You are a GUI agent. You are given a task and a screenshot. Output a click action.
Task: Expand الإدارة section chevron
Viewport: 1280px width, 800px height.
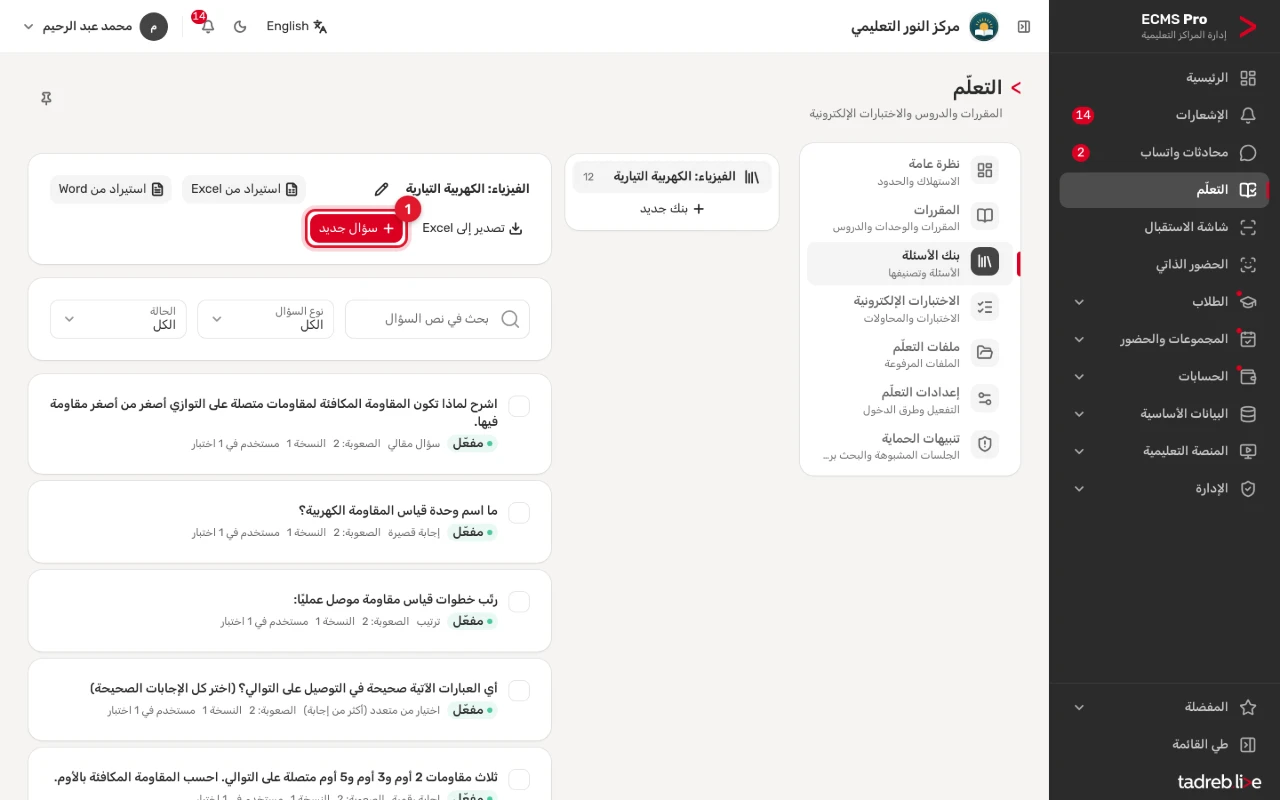[1079, 489]
